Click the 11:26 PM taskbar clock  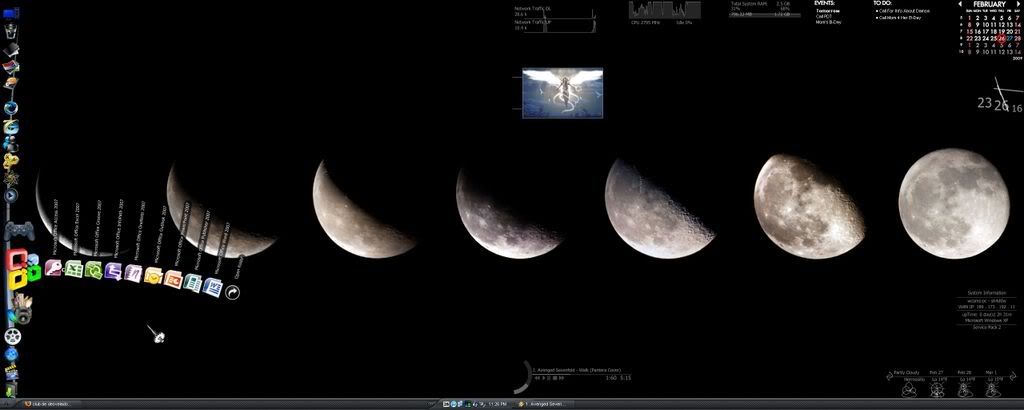tap(498, 404)
